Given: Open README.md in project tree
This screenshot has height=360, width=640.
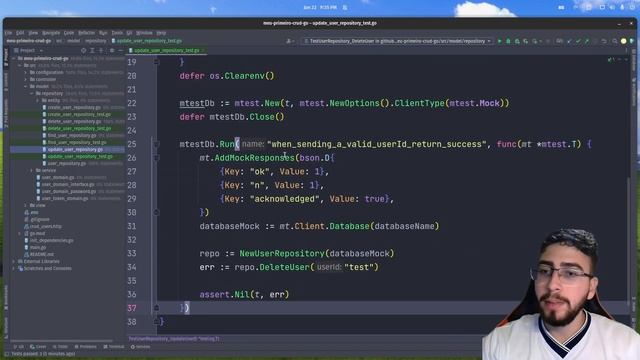Looking at the screenshot, I should (42, 254).
